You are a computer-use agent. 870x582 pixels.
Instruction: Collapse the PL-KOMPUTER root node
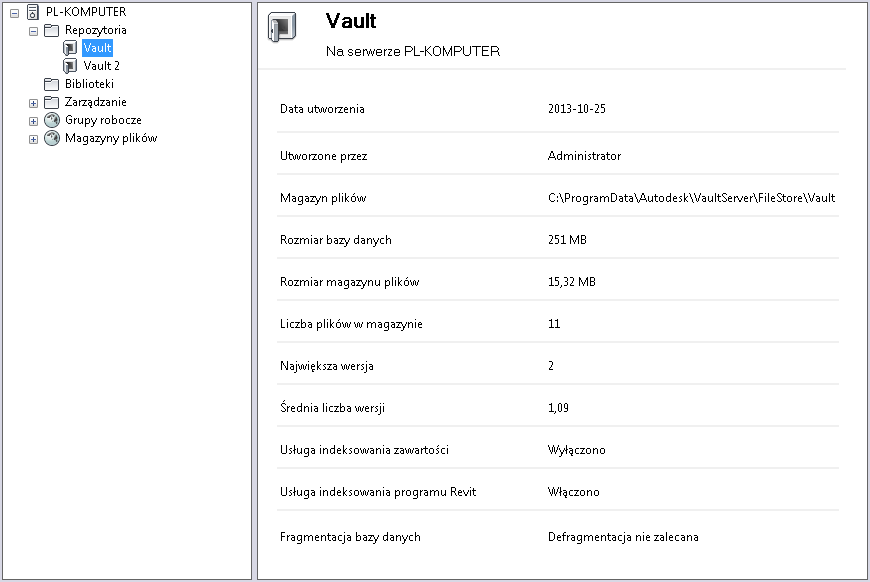point(14,12)
